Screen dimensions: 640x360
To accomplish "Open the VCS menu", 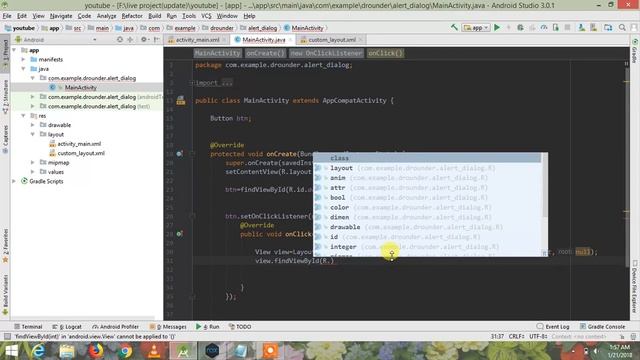I will click(x=206, y=16).
